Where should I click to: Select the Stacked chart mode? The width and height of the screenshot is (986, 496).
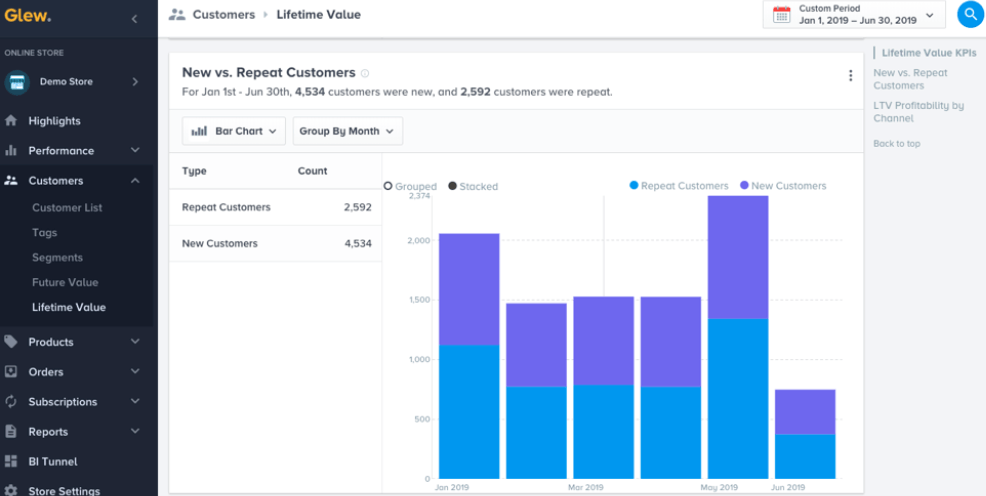point(473,186)
